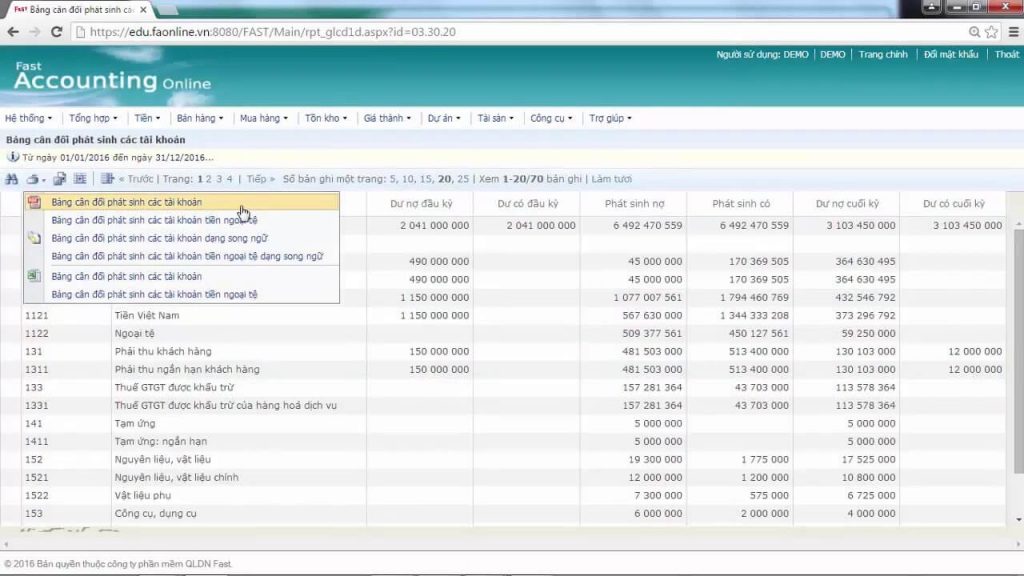1024x576 pixels.
Task: Open the Tài sản menu
Action: pos(495,118)
